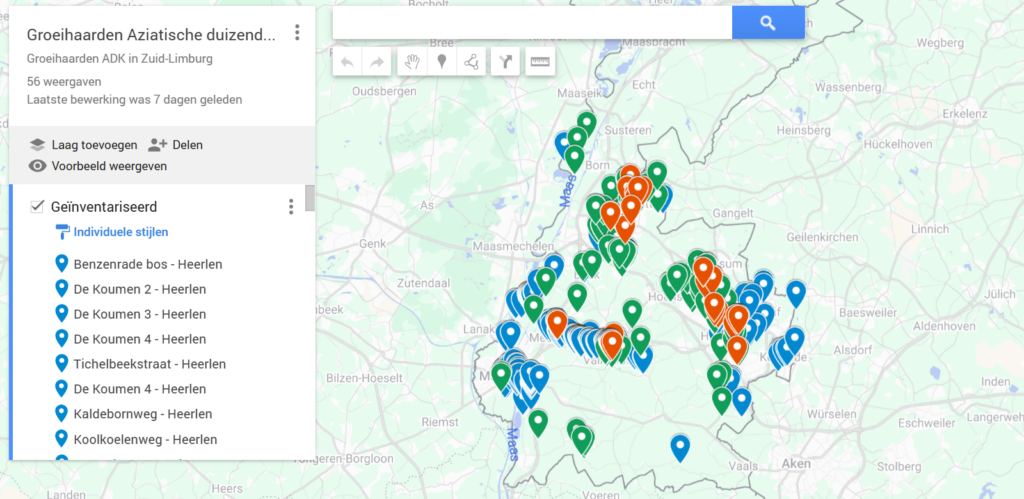1024x499 pixels.
Task: Select Koolkoelenweg - Heerlen list item
Action: click(x=145, y=439)
